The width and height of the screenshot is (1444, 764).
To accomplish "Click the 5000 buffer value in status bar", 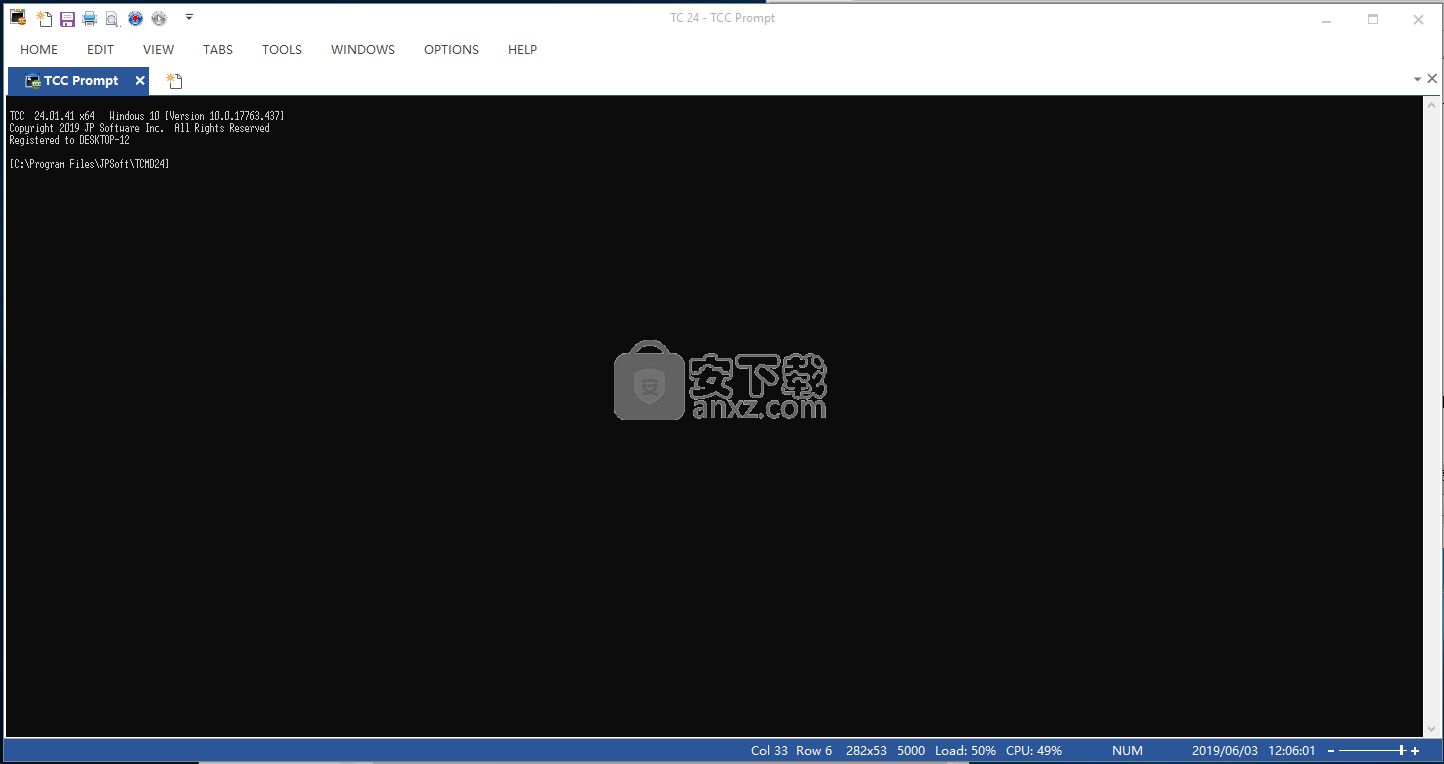I will click(911, 751).
